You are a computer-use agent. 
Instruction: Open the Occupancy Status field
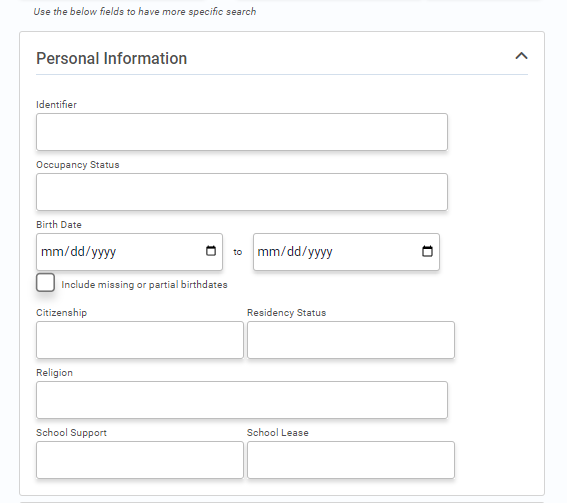click(242, 192)
